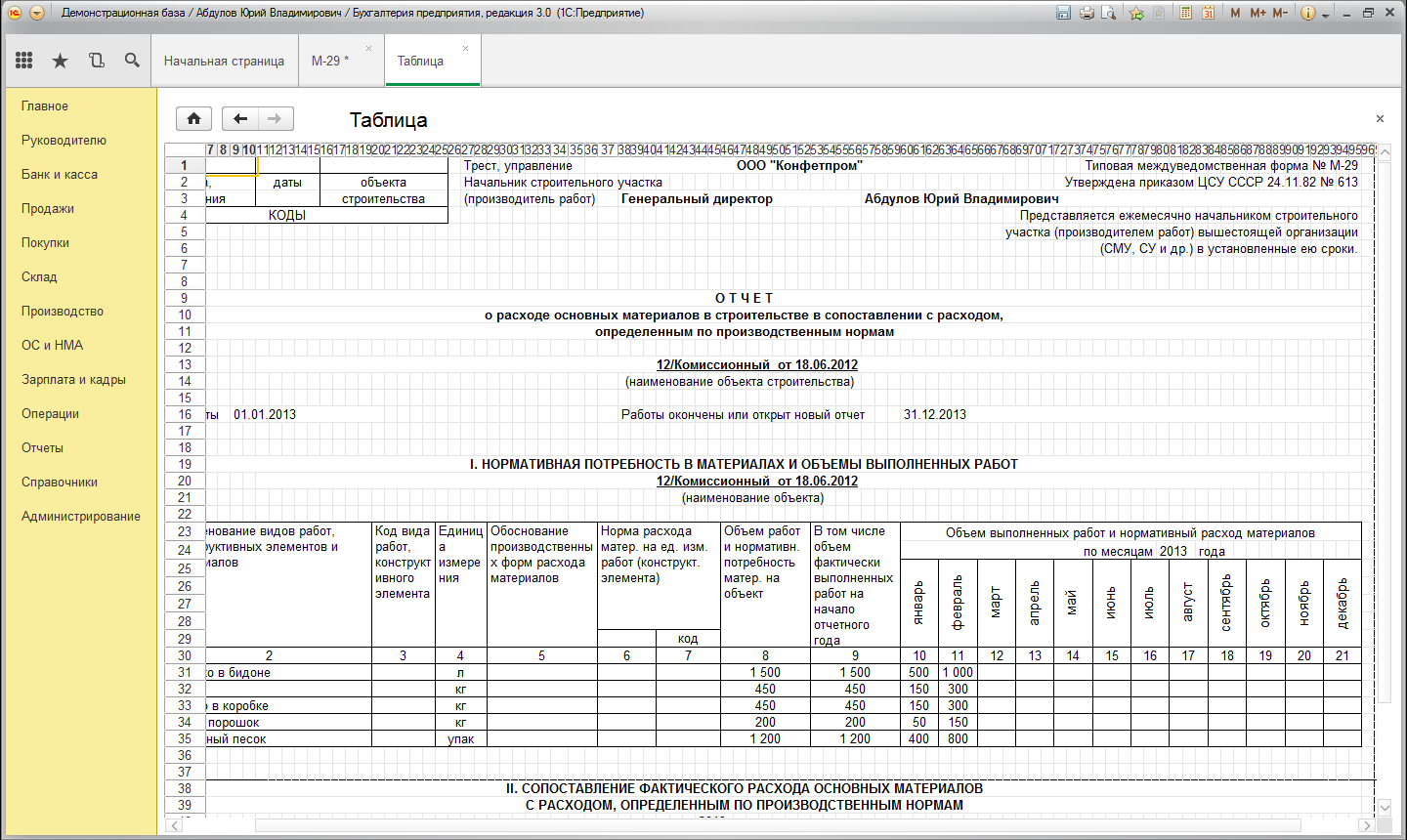1407x840 pixels.
Task: Open main menu dropdown near 1C logo
Action: (37, 13)
